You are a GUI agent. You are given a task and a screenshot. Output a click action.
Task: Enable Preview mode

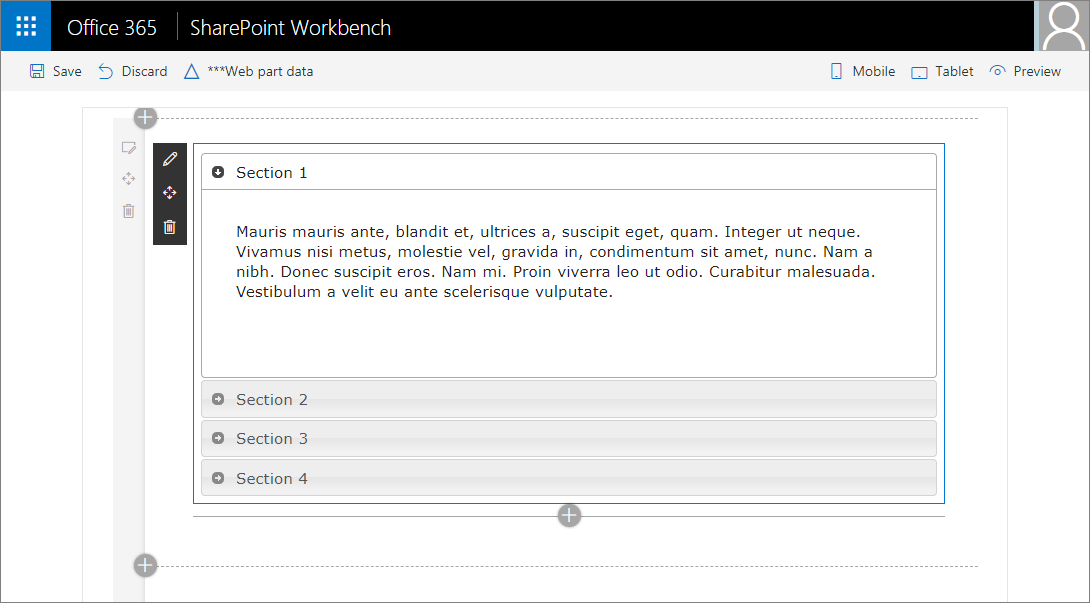pyautogui.click(x=1025, y=71)
